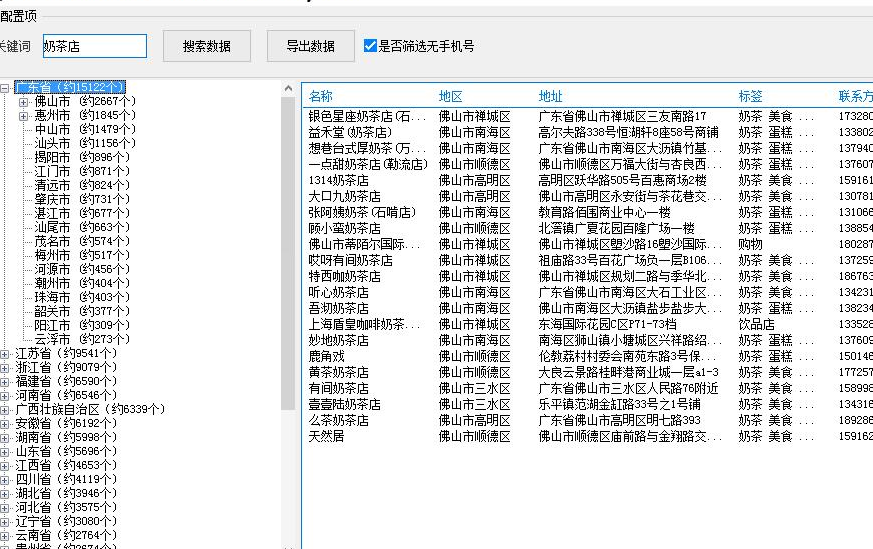Select 肇庆市 (约731个) in the tree
This screenshot has height=549, width=873.
[x=82, y=199]
